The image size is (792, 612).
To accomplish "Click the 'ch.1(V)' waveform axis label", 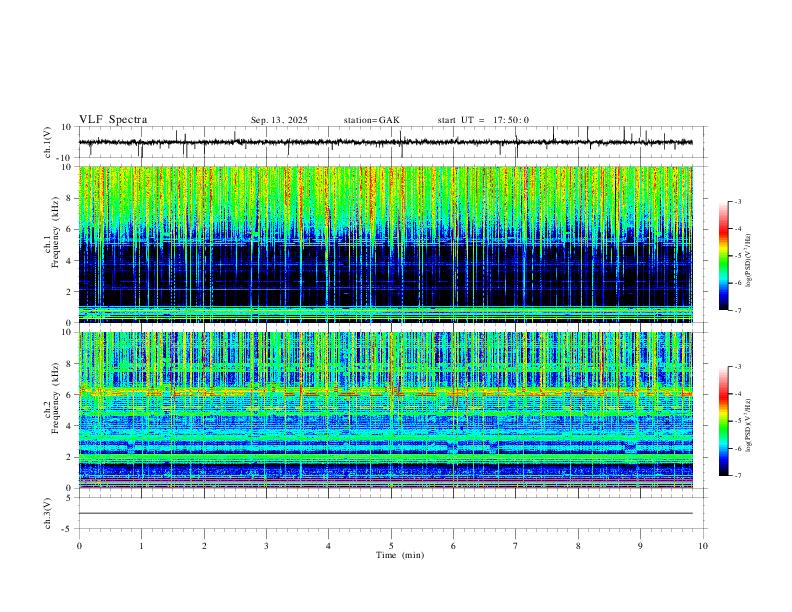I will [48, 142].
